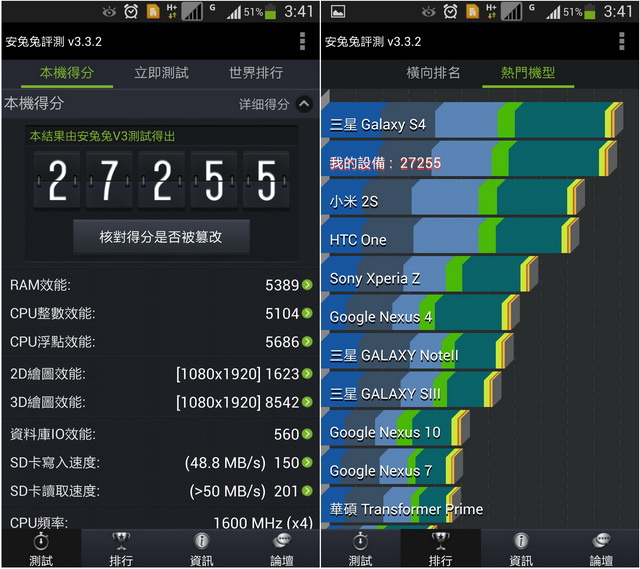Click the RAM效能 row label
The height and width of the screenshot is (569, 640).
click(x=40, y=285)
